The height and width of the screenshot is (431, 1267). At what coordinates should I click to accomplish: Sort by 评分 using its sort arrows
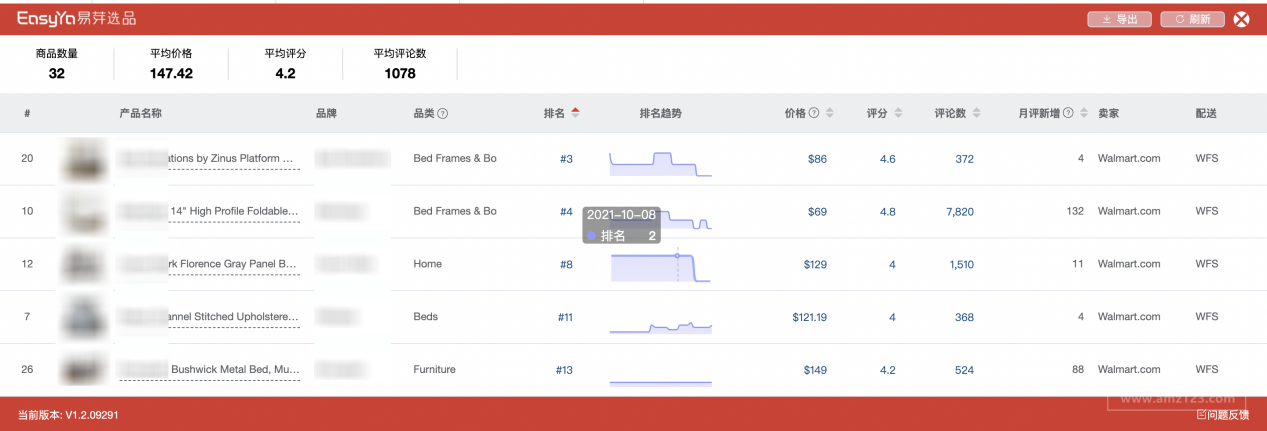pos(898,113)
